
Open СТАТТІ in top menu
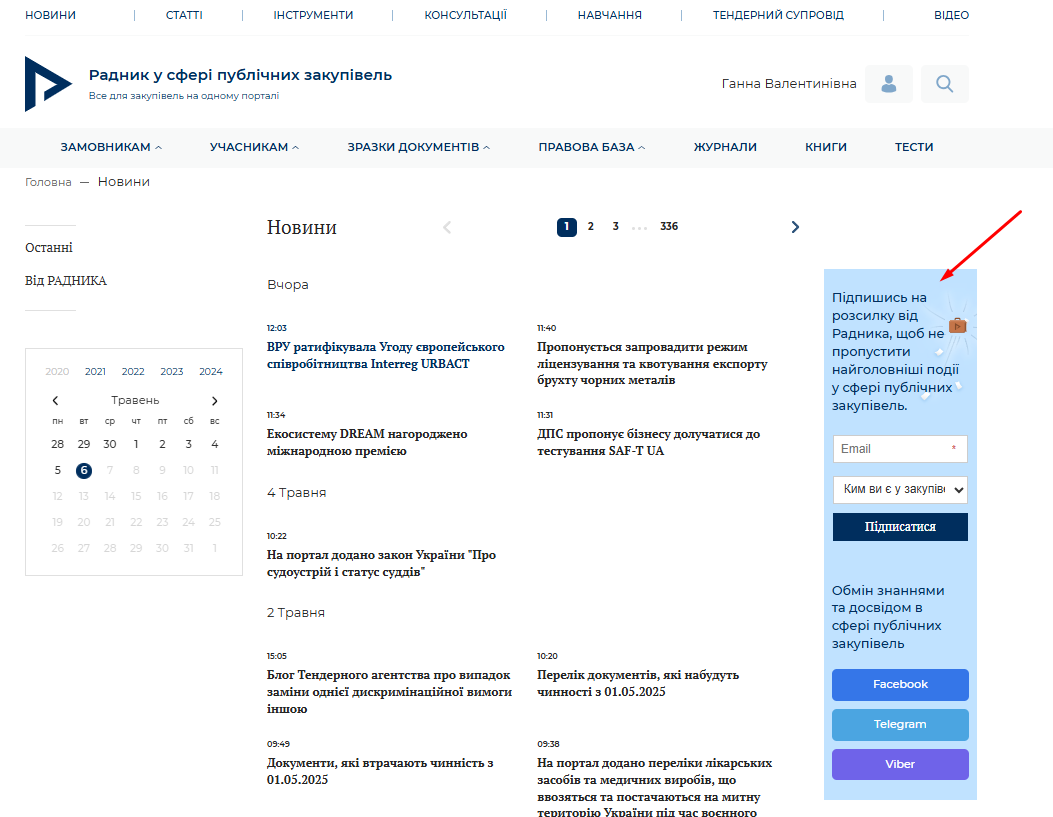[x=184, y=15]
